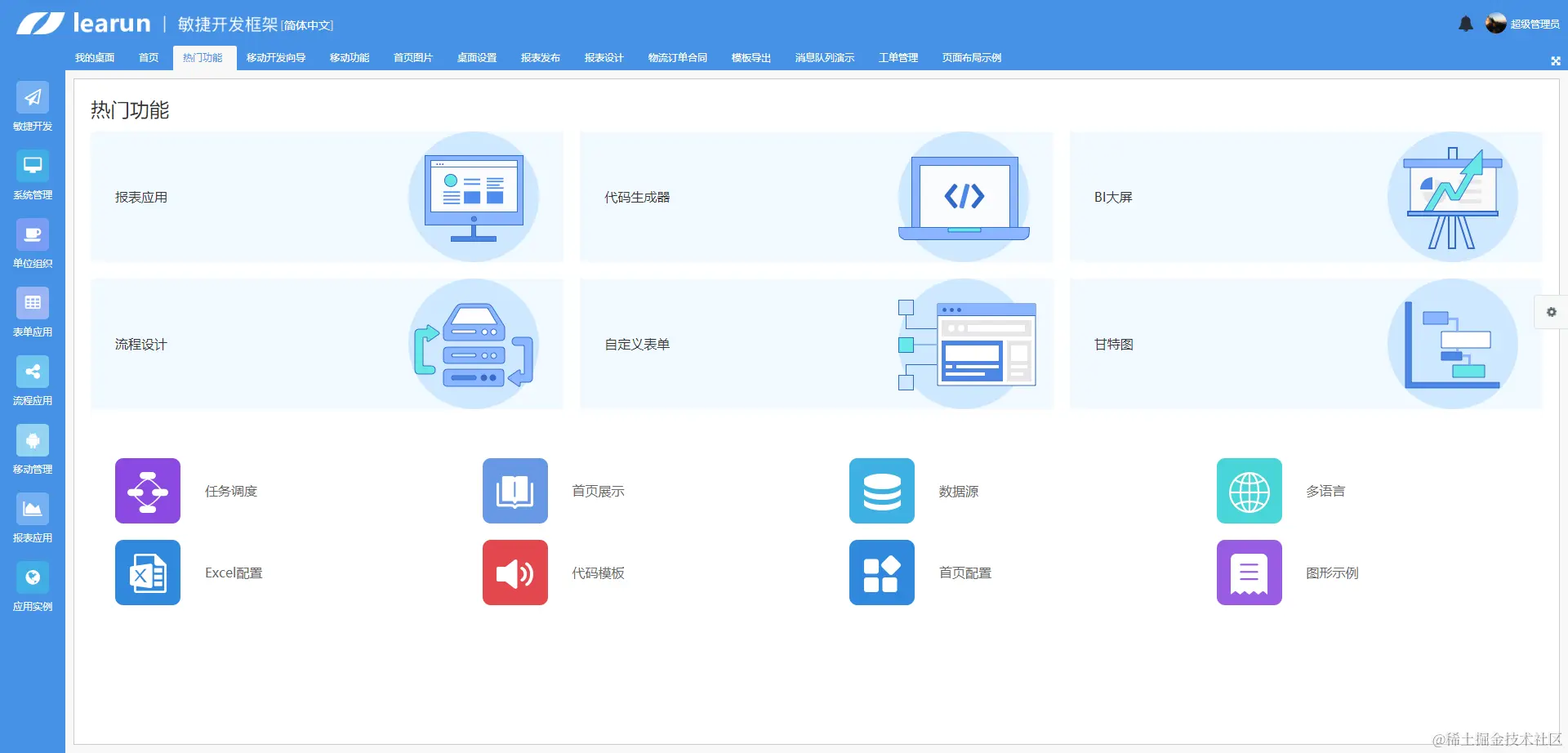Viewport: 1568px width, 753px height.
Task: Open the 自定义表单 window illustration card
Action: [x=817, y=344]
